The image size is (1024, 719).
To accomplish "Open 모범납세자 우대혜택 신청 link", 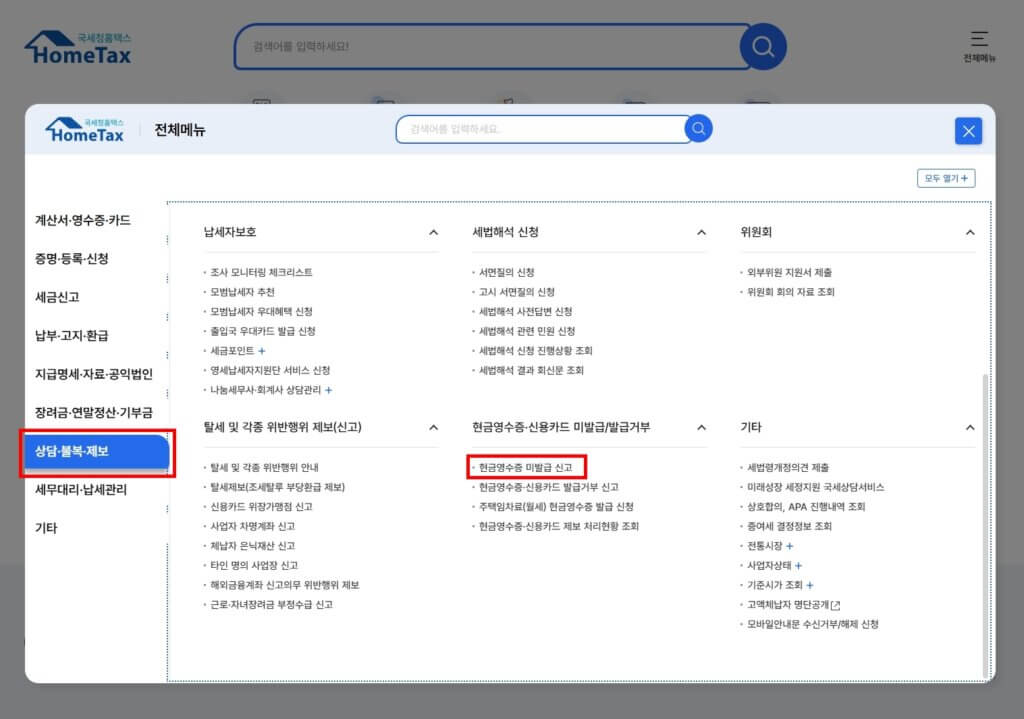I will click(x=261, y=312).
